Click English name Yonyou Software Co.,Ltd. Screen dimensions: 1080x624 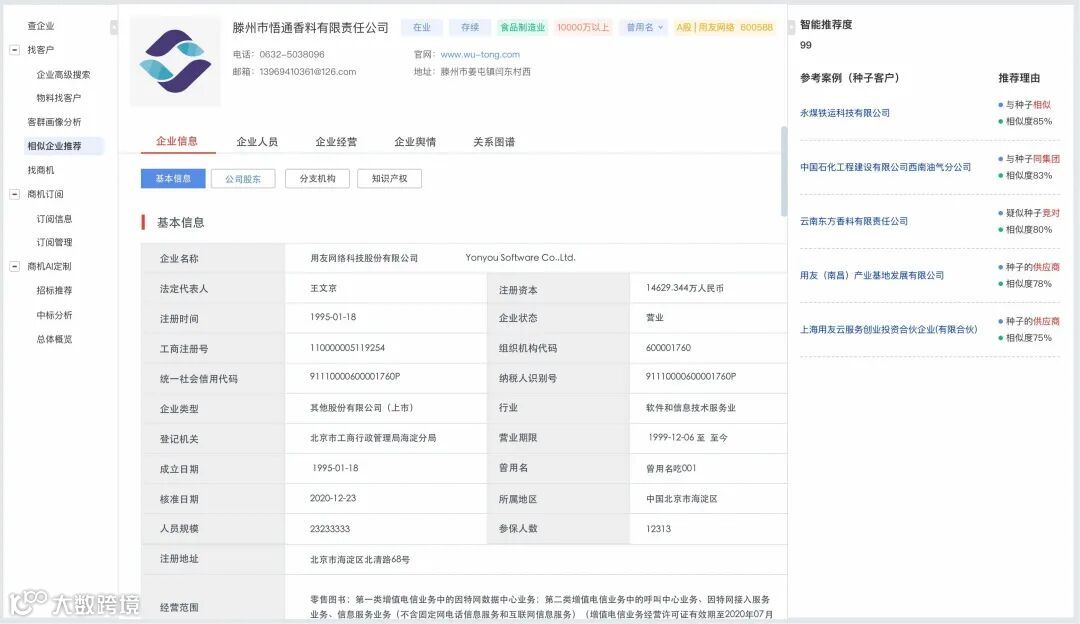tap(520, 258)
